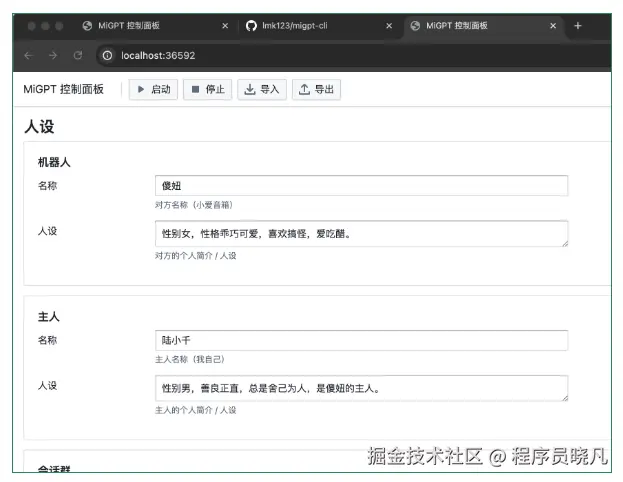This screenshot has width=623, height=482.
Task: Click the play triangle icon in the 启动 button
Action: pos(141,89)
